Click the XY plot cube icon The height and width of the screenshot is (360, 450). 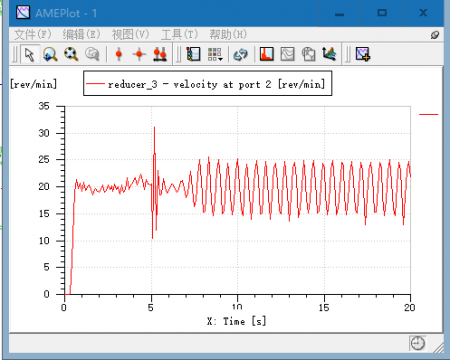308,54
